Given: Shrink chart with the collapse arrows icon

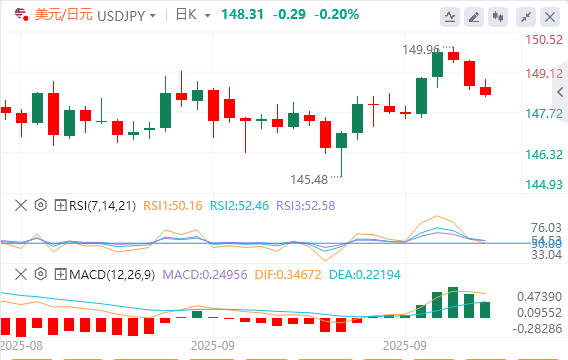Looking at the screenshot, I should 526,17.
